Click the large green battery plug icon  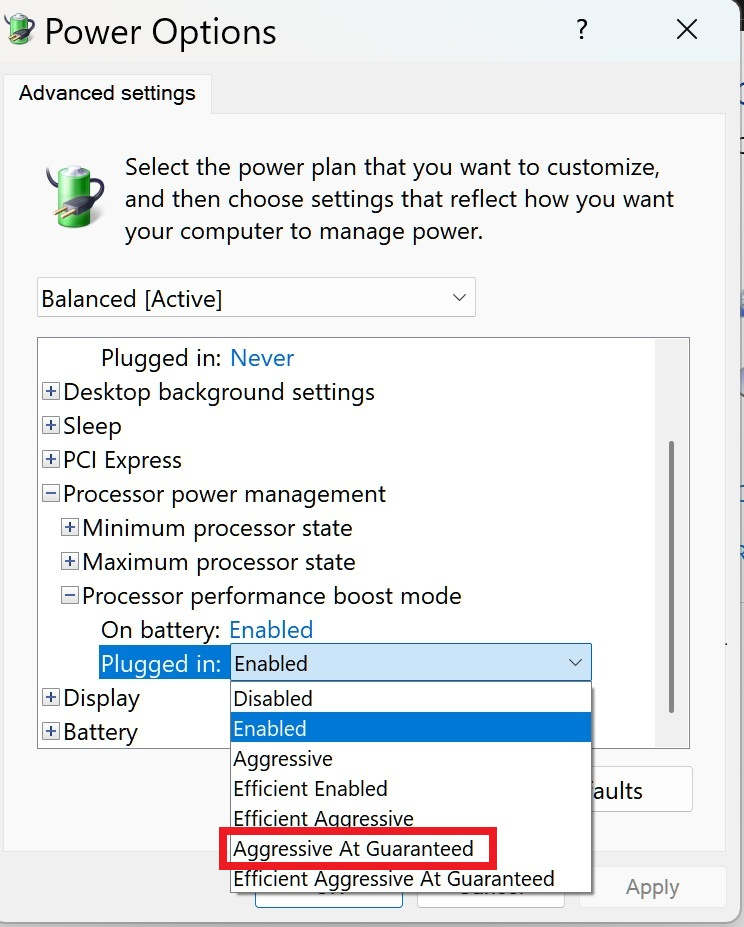[x=75, y=196]
